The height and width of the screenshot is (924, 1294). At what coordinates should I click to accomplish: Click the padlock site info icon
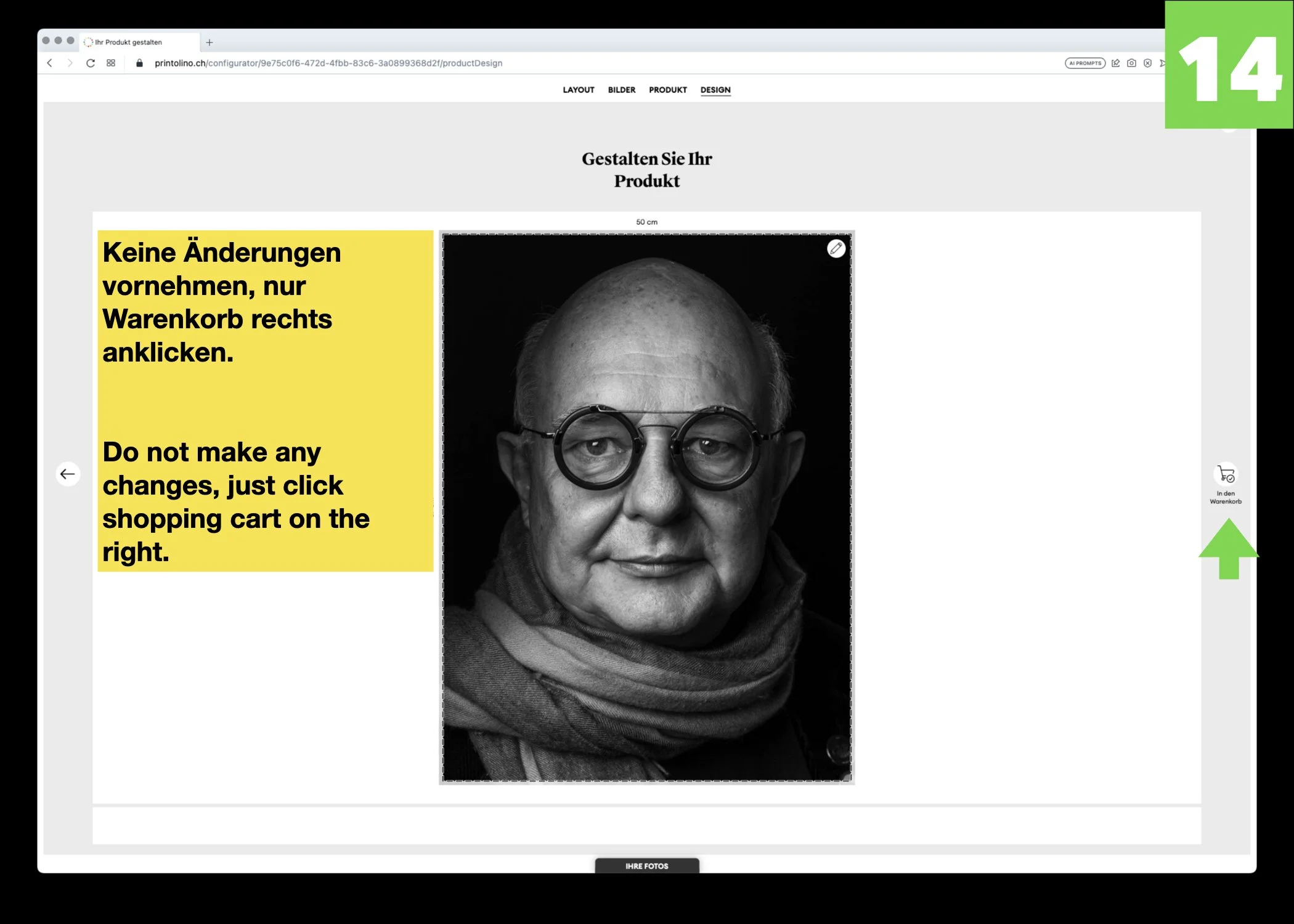coord(139,63)
